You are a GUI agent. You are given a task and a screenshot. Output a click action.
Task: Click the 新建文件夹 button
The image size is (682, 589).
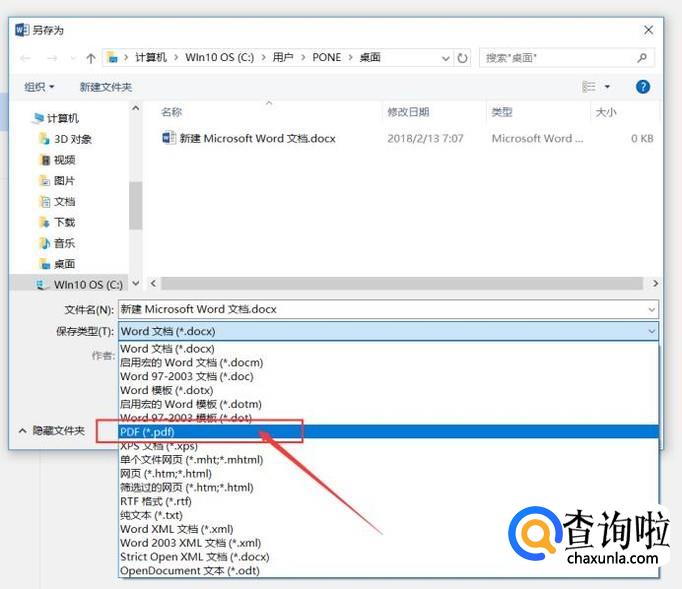[106, 87]
